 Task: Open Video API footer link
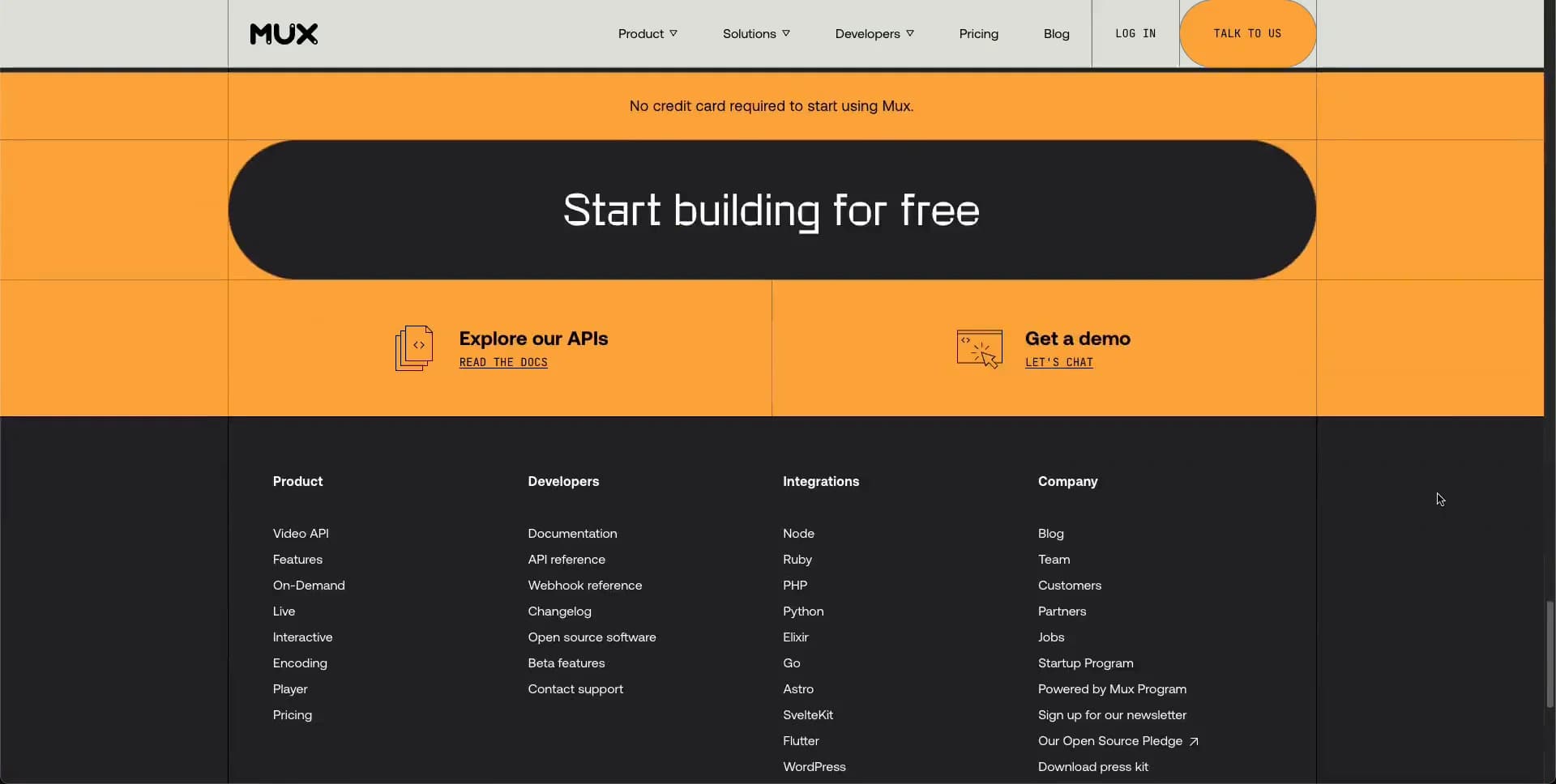click(301, 534)
